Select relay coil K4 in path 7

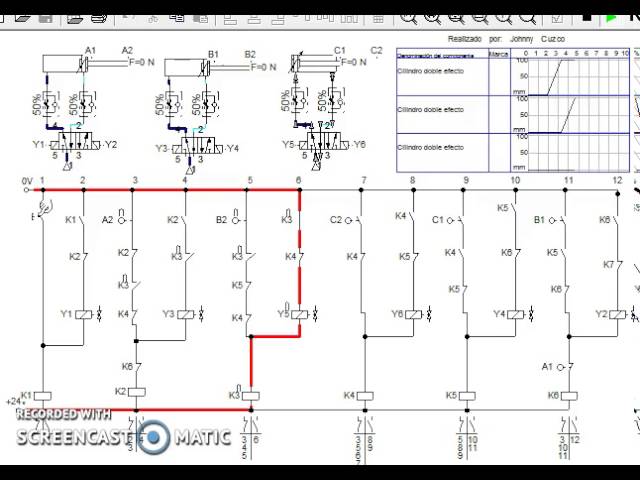pos(365,396)
